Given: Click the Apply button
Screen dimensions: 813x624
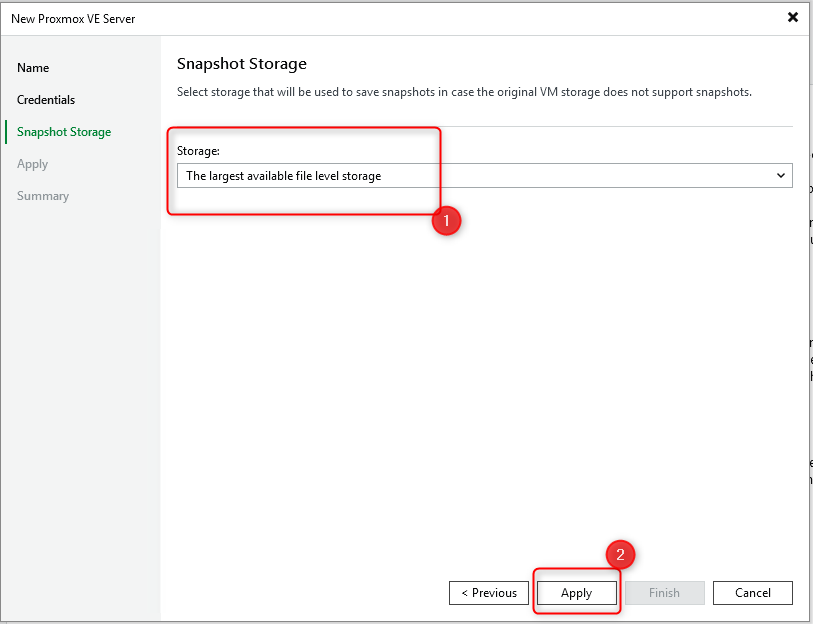Looking at the screenshot, I should [576, 592].
